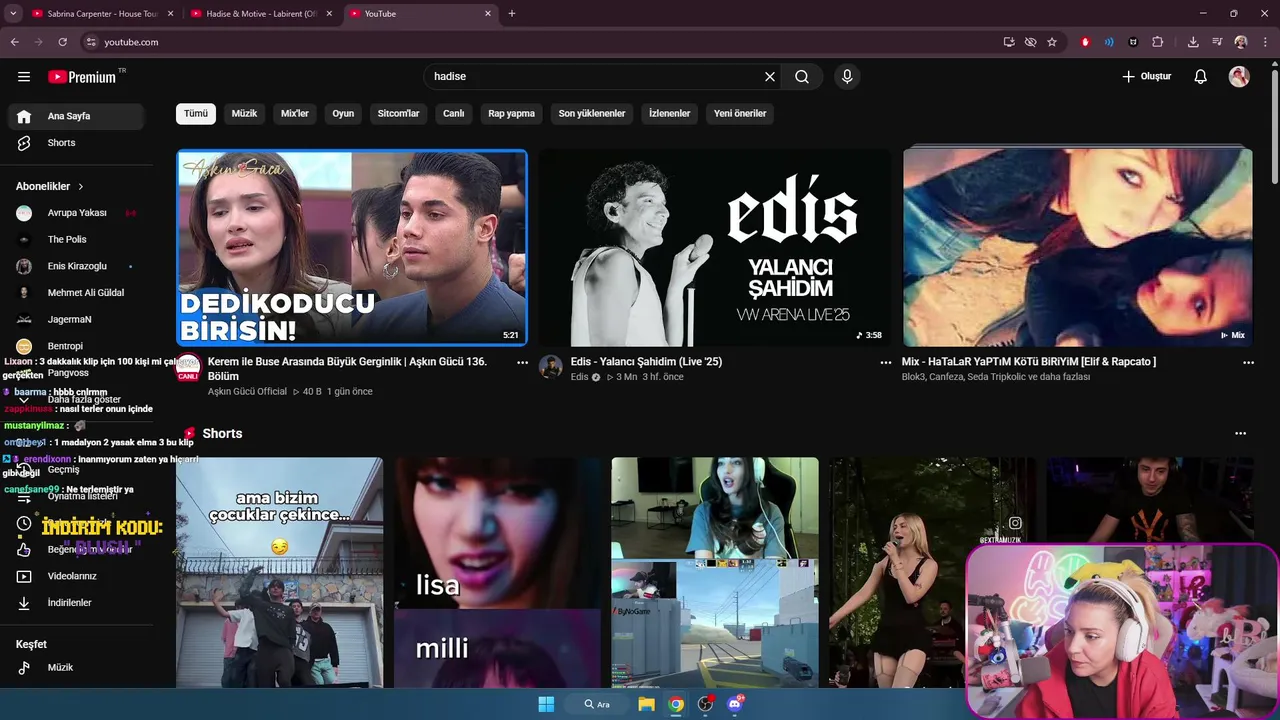Select the Canlı filter chip
This screenshot has width=1280, height=720.
(x=454, y=114)
